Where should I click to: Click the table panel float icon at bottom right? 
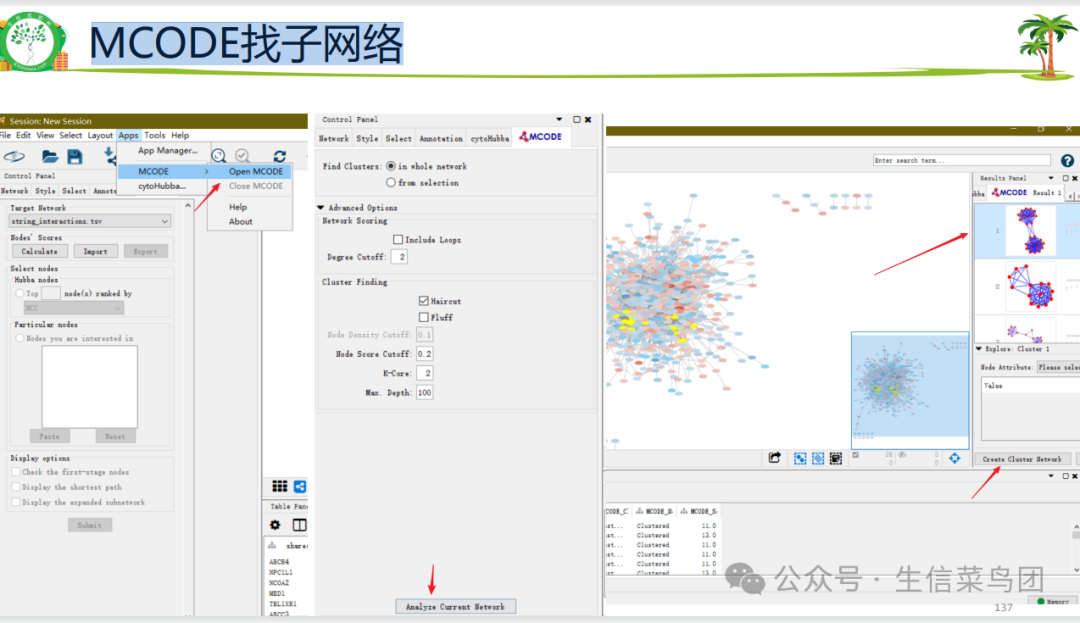1065,476
